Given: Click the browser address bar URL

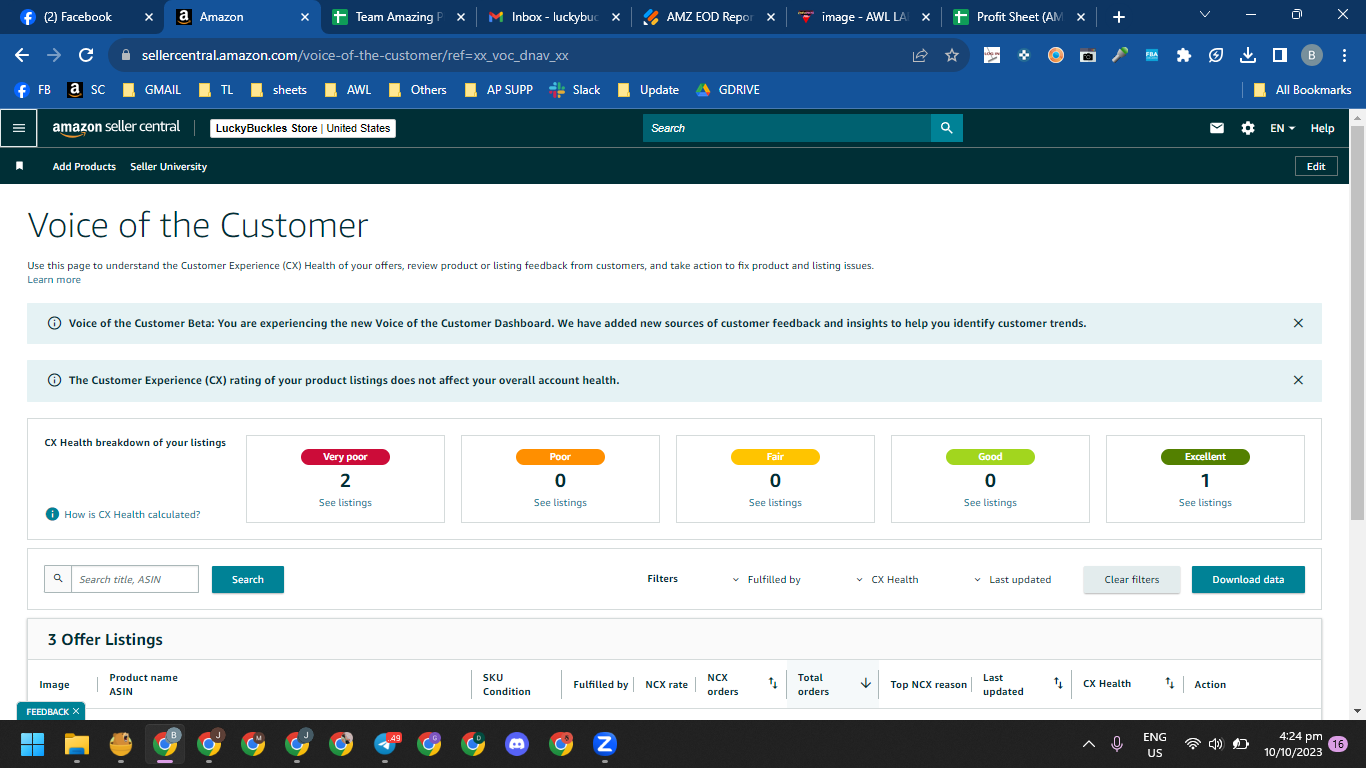Looking at the screenshot, I should [354, 56].
